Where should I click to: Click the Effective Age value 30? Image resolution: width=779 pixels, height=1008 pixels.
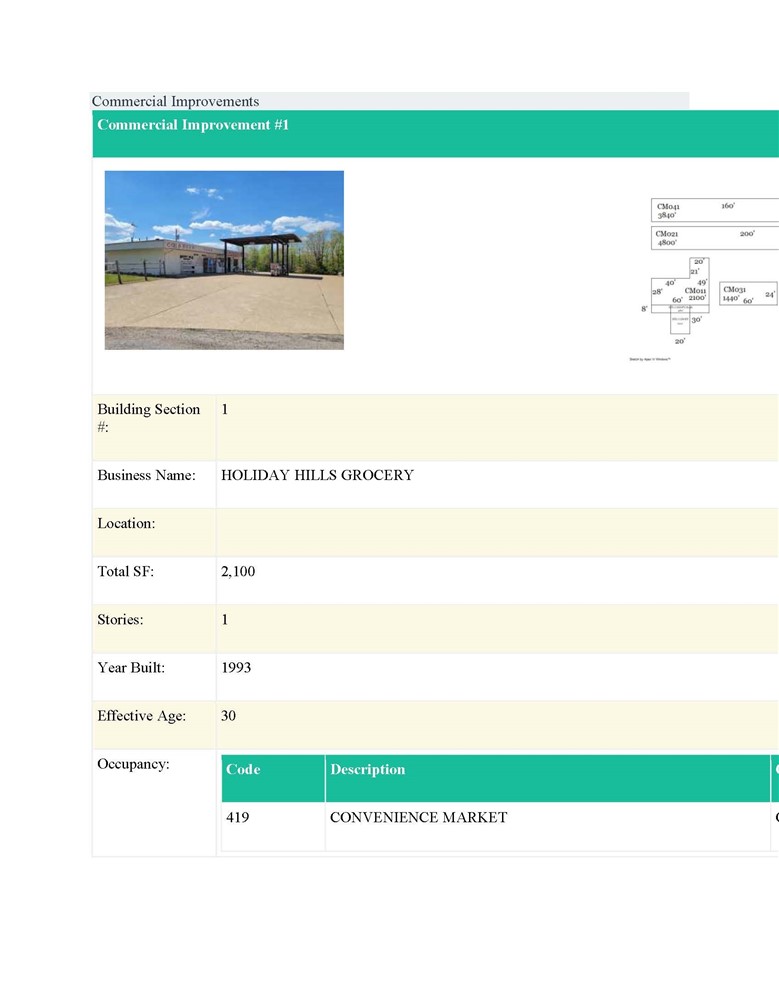[229, 716]
